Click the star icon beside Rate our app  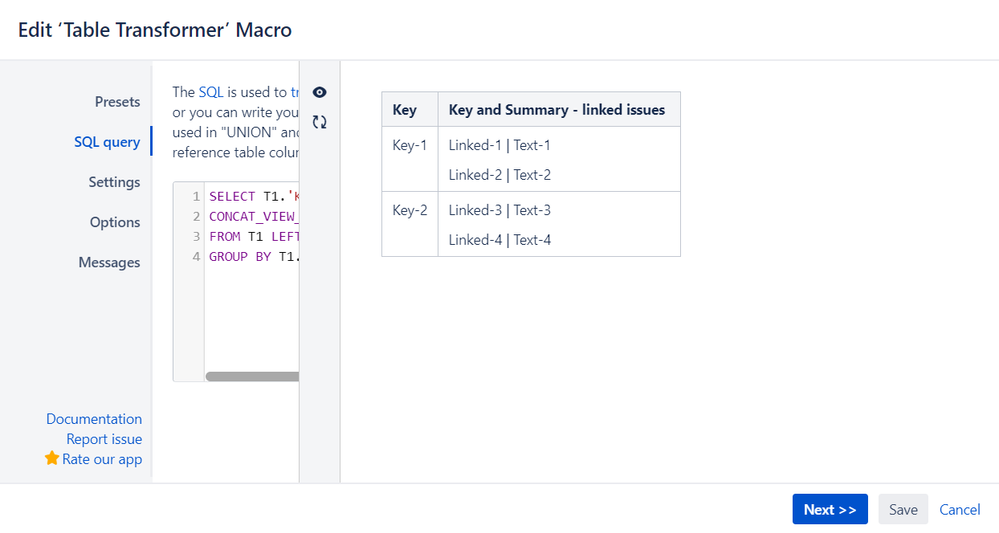point(52,458)
